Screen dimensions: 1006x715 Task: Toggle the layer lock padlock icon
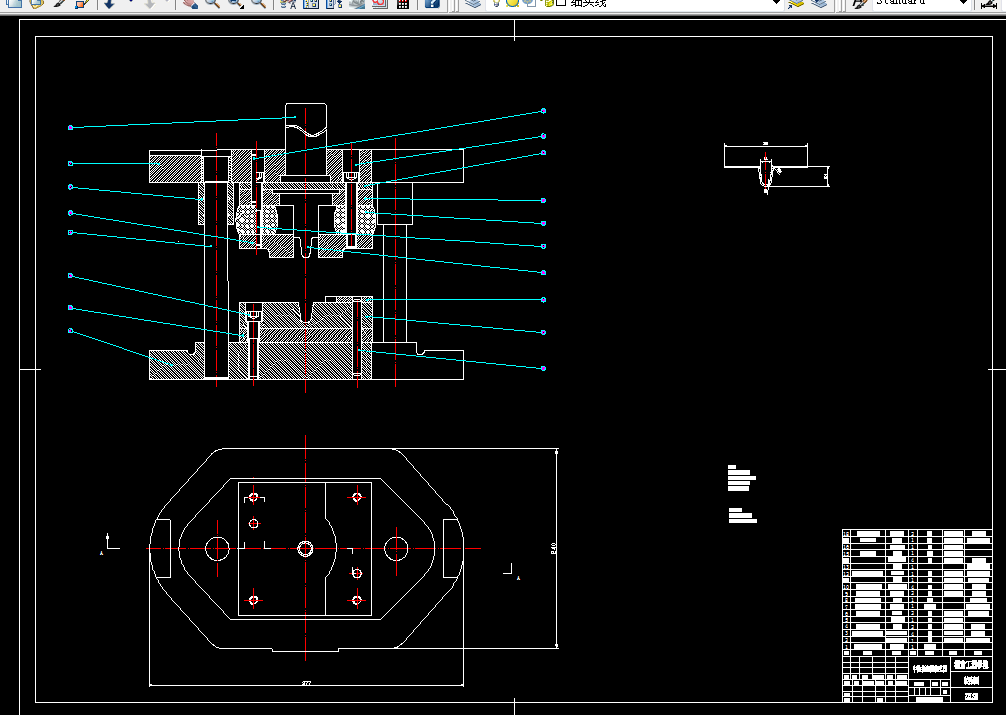[547, 3]
